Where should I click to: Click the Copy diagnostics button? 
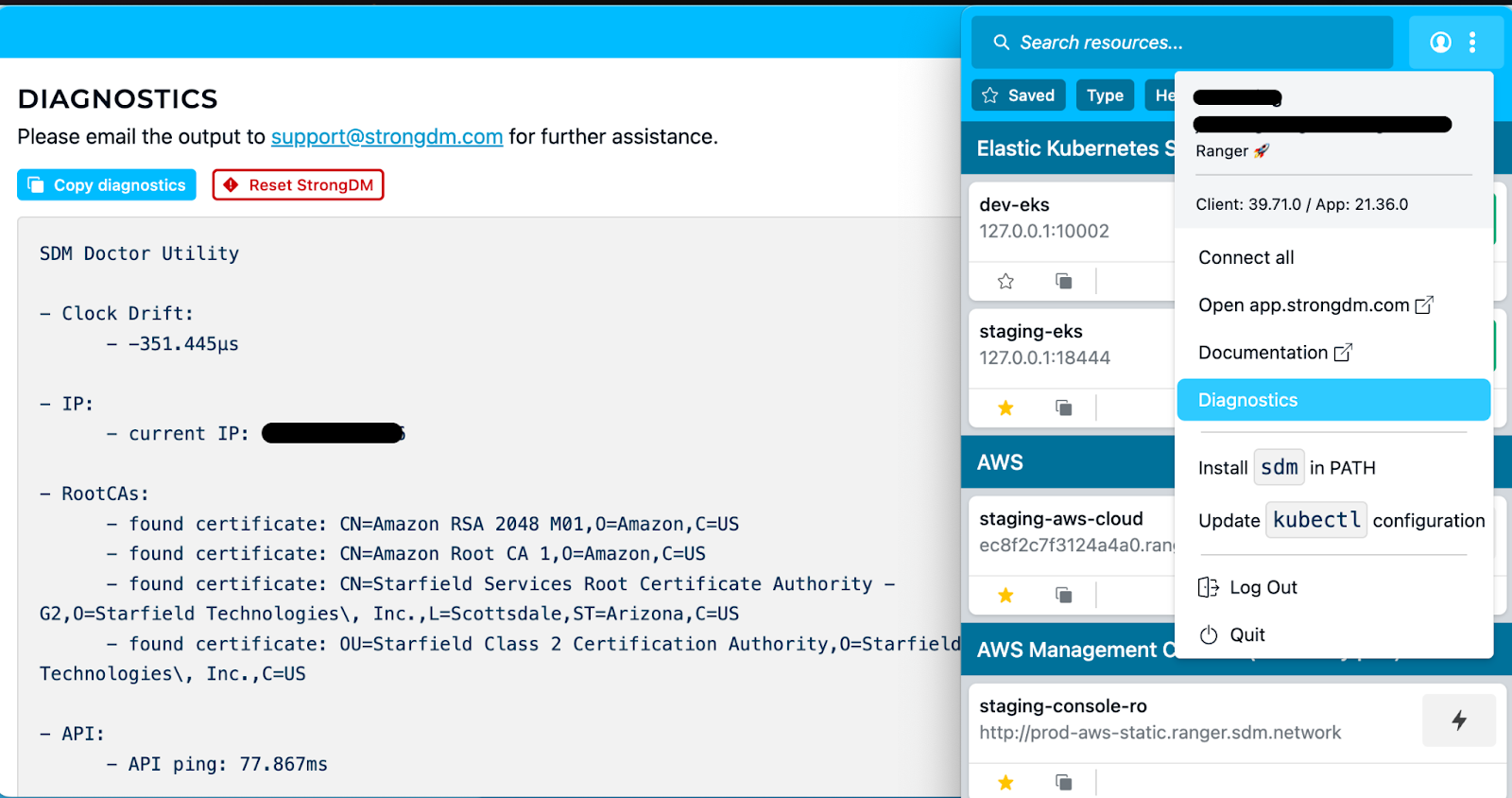pos(107,184)
